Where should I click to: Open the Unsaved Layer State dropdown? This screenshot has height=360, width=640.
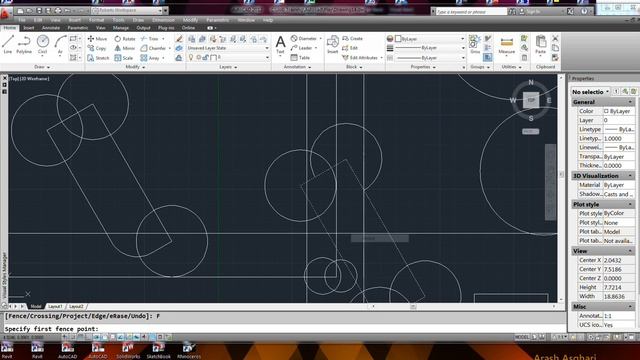pos(228,48)
